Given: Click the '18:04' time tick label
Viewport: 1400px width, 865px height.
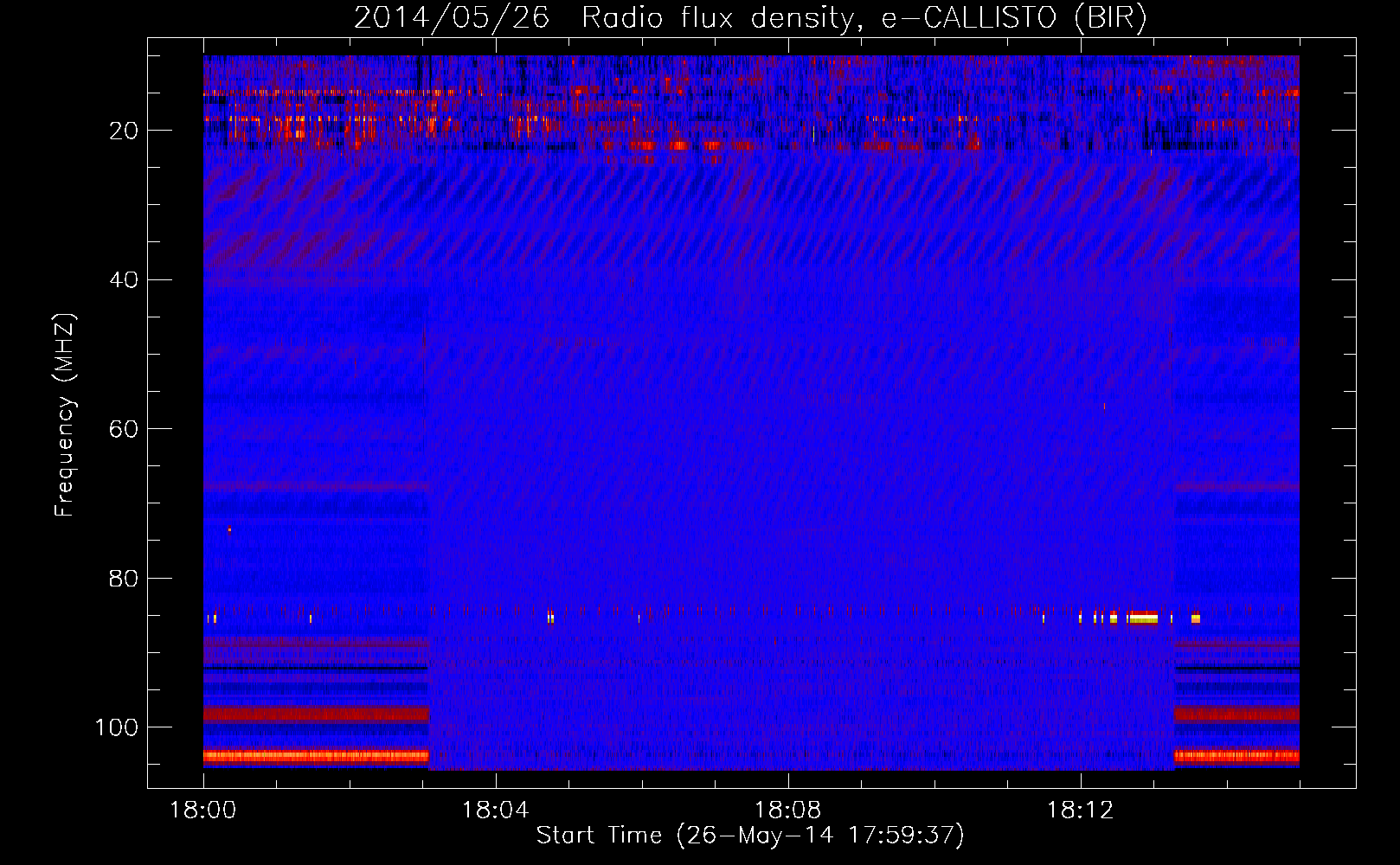Looking at the screenshot, I should point(495,811).
